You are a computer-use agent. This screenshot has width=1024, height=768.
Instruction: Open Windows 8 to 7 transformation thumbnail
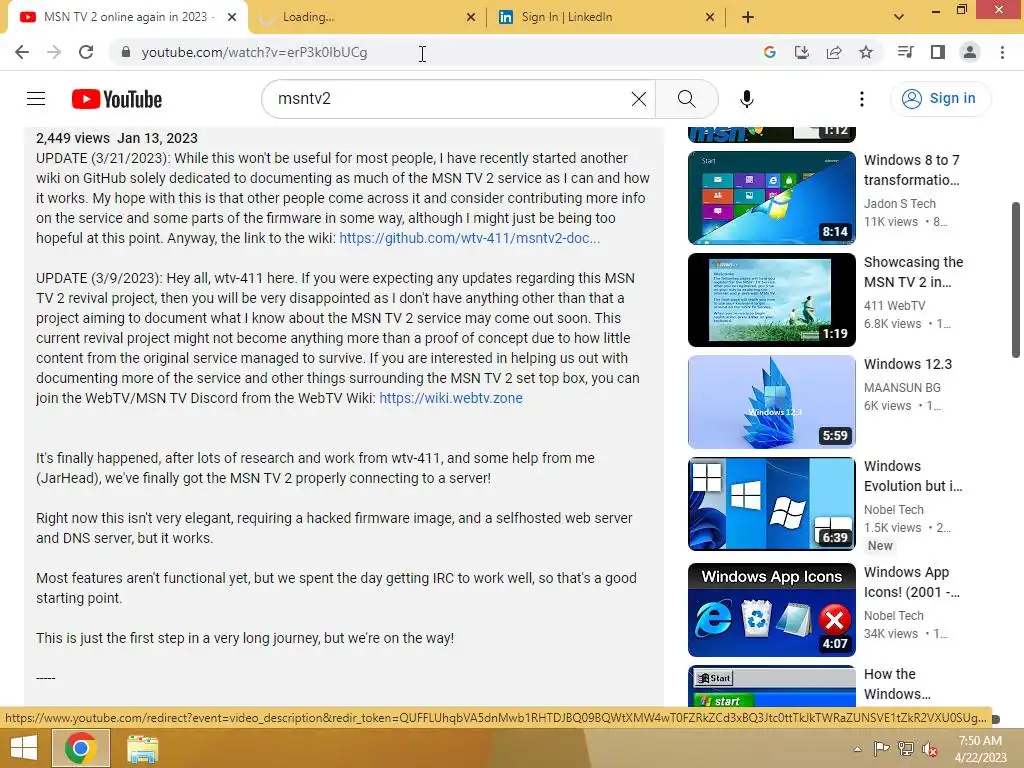[771, 198]
